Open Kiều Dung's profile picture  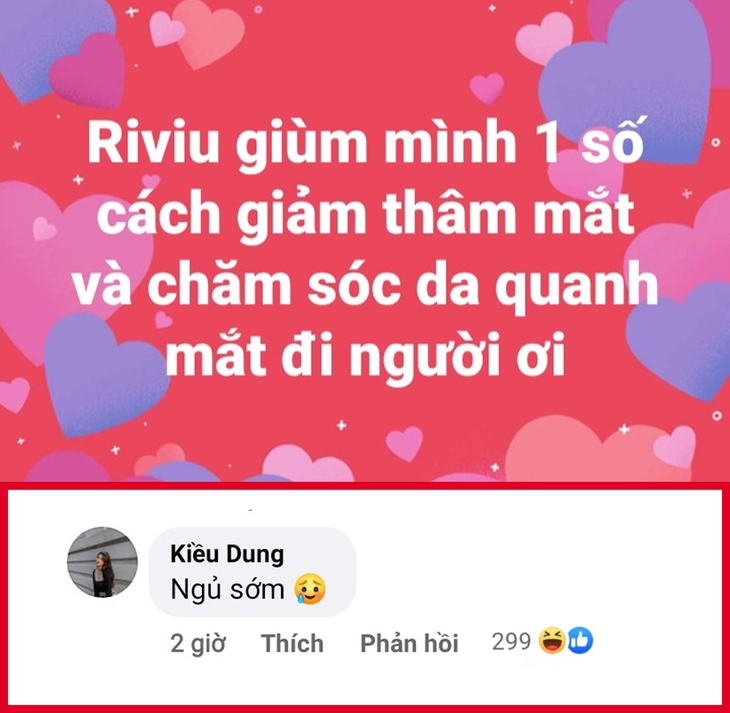point(102,562)
